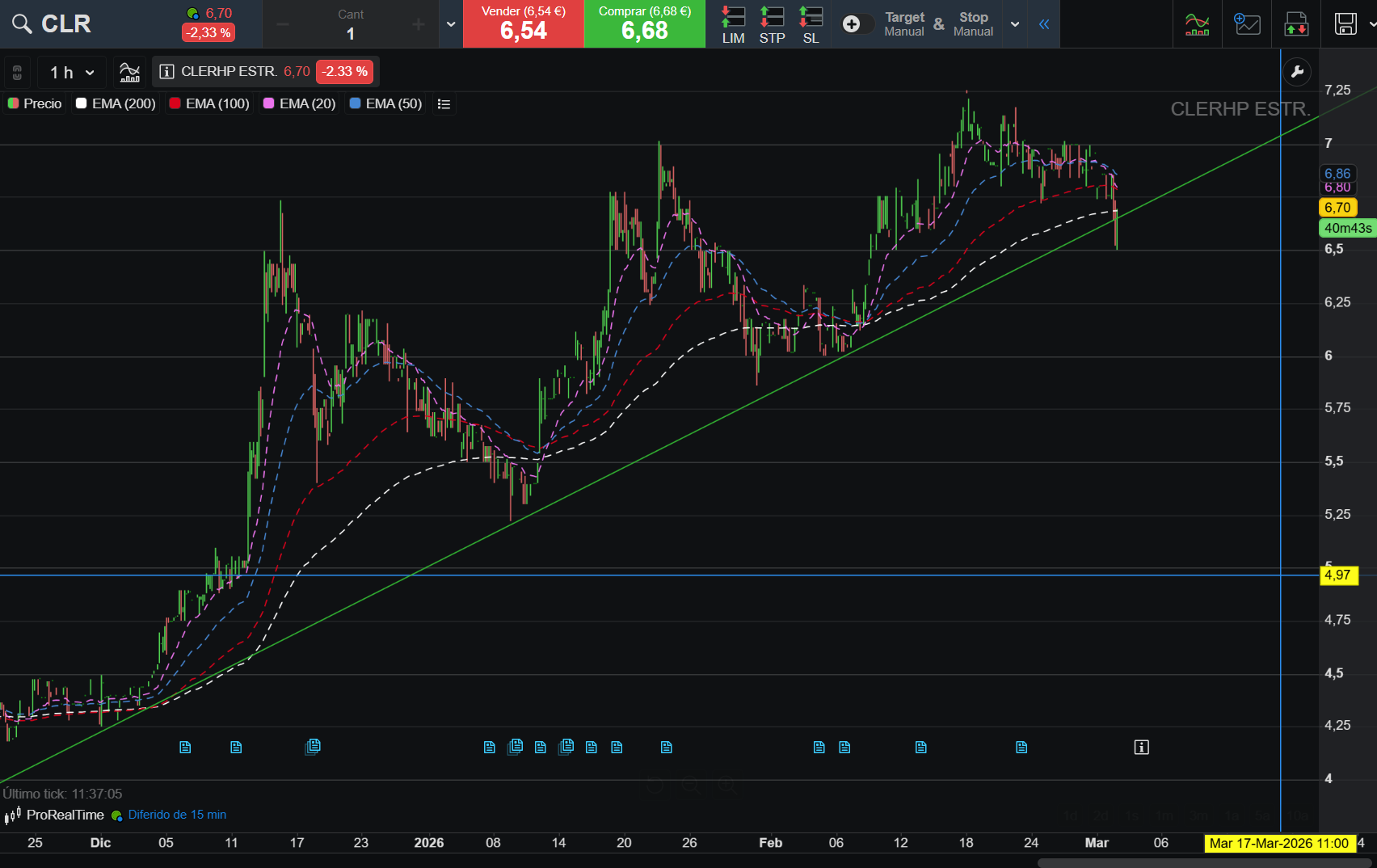Viewport: 1377px width, 868px height.
Task: Select the STP stop order icon
Action: (772, 24)
